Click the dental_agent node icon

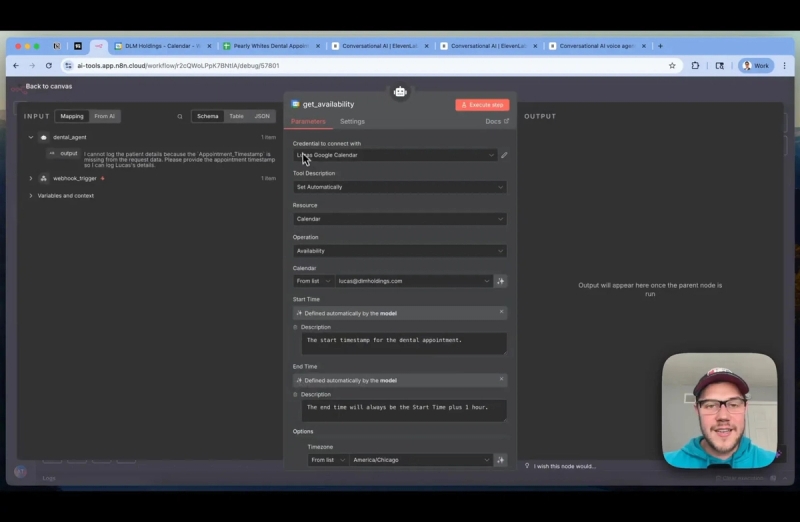coord(44,137)
